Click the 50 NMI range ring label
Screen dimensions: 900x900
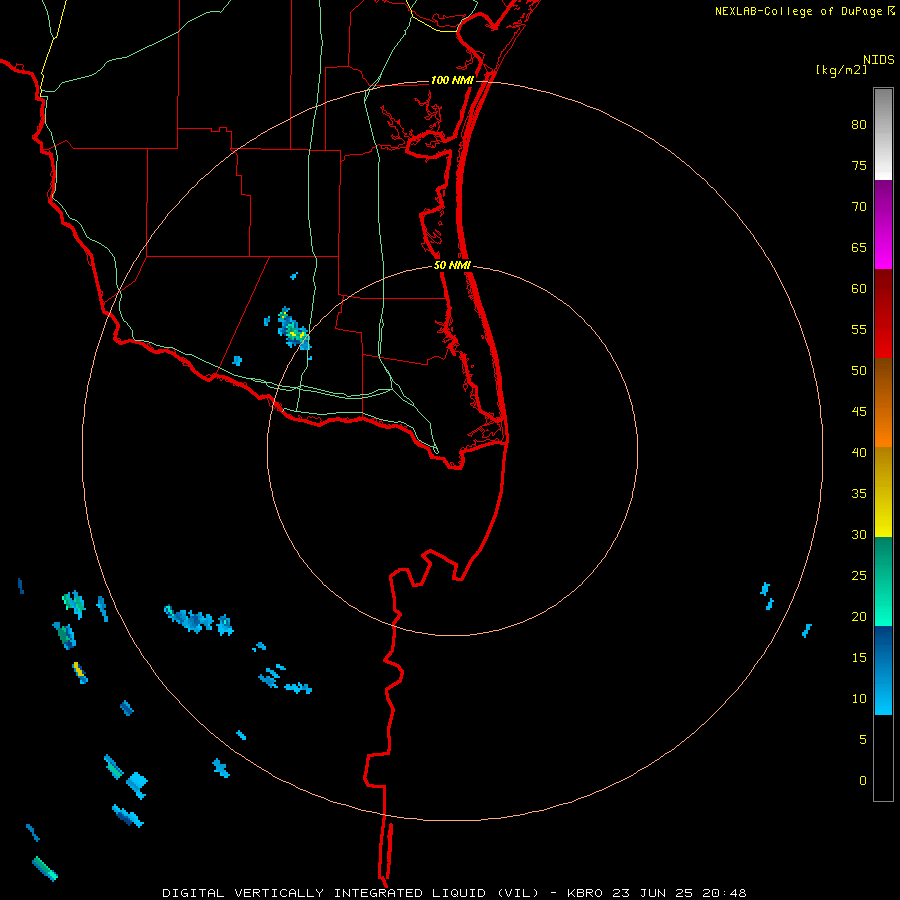click(x=452, y=265)
